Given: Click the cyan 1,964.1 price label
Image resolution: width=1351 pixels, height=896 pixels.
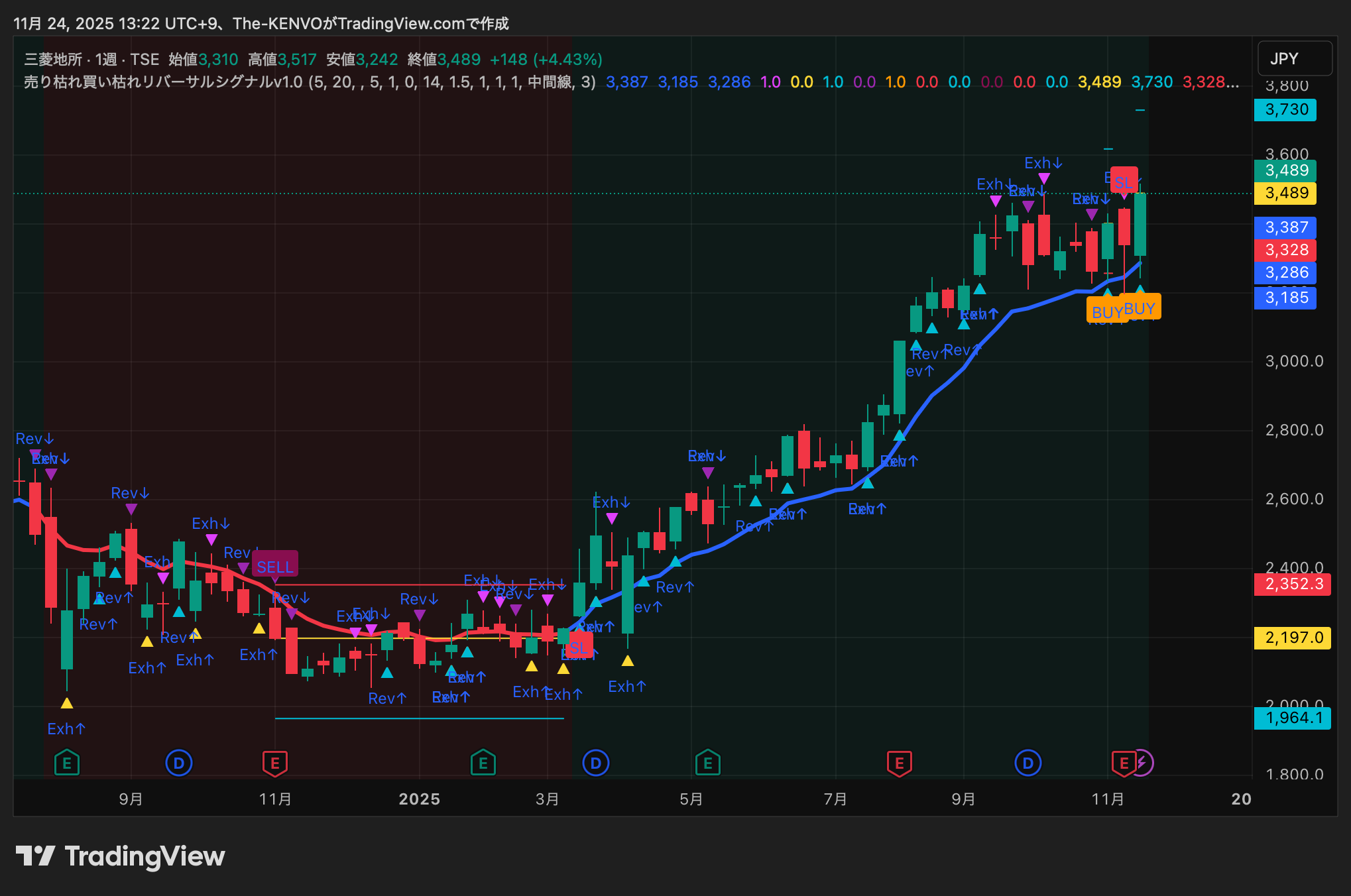Looking at the screenshot, I should [x=1292, y=718].
